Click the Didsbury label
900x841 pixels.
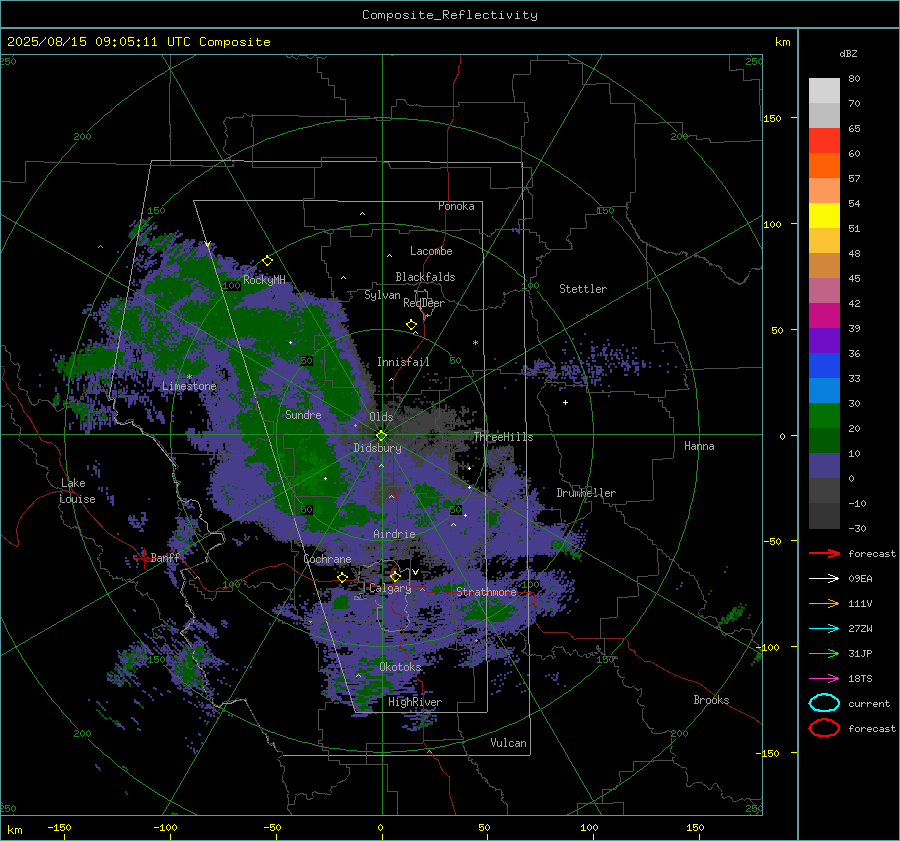(x=377, y=448)
